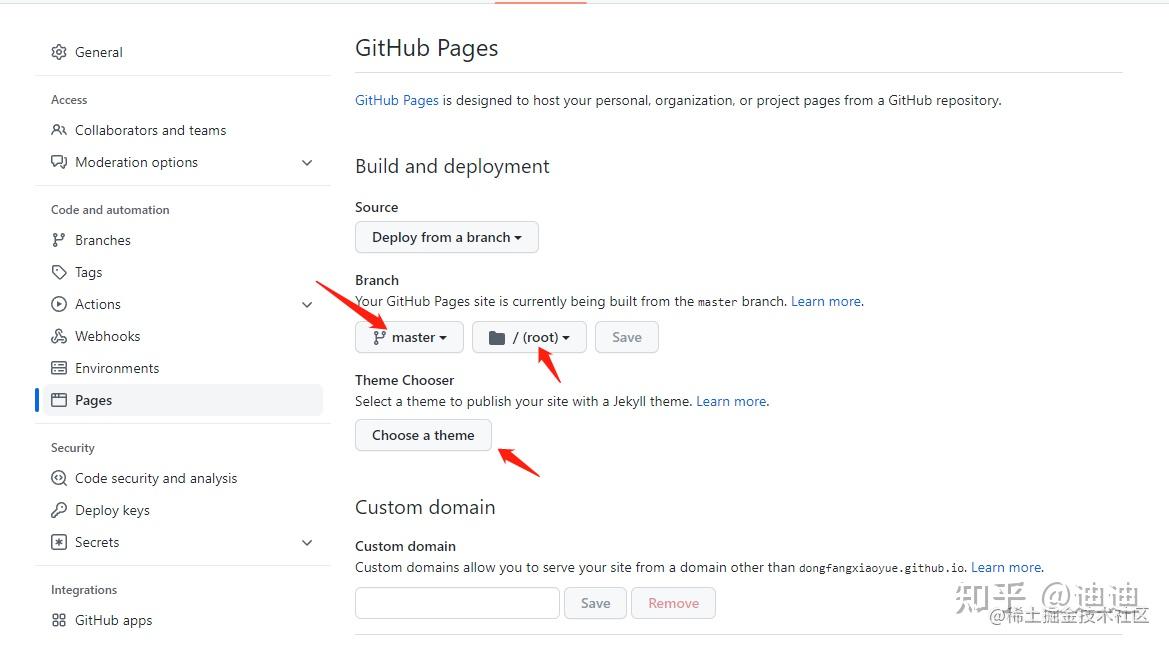Image resolution: width=1169 pixels, height=645 pixels.
Task: Click the GitHub Pages link in description
Action: [x=397, y=100]
